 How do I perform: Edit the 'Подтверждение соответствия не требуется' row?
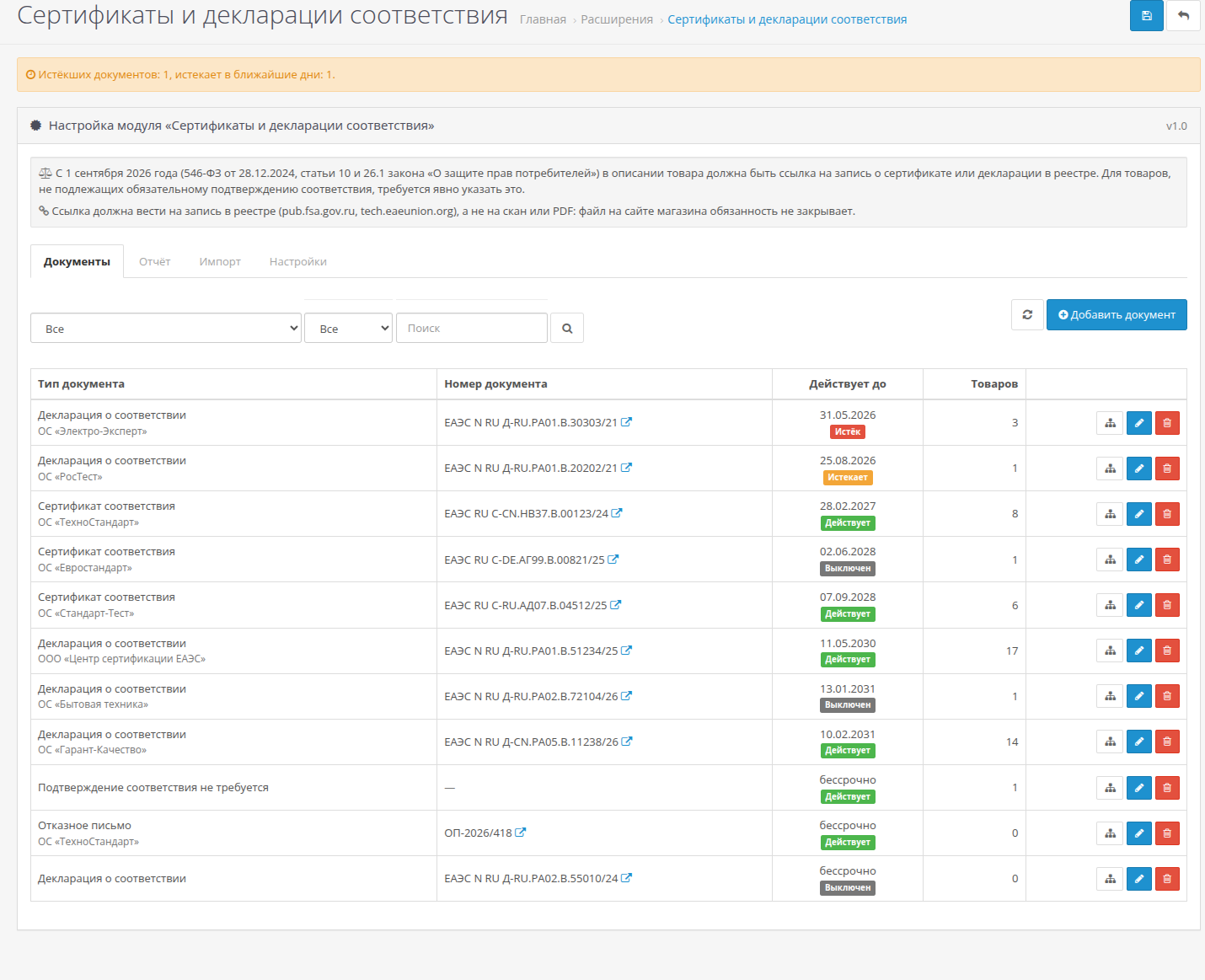pos(1138,788)
